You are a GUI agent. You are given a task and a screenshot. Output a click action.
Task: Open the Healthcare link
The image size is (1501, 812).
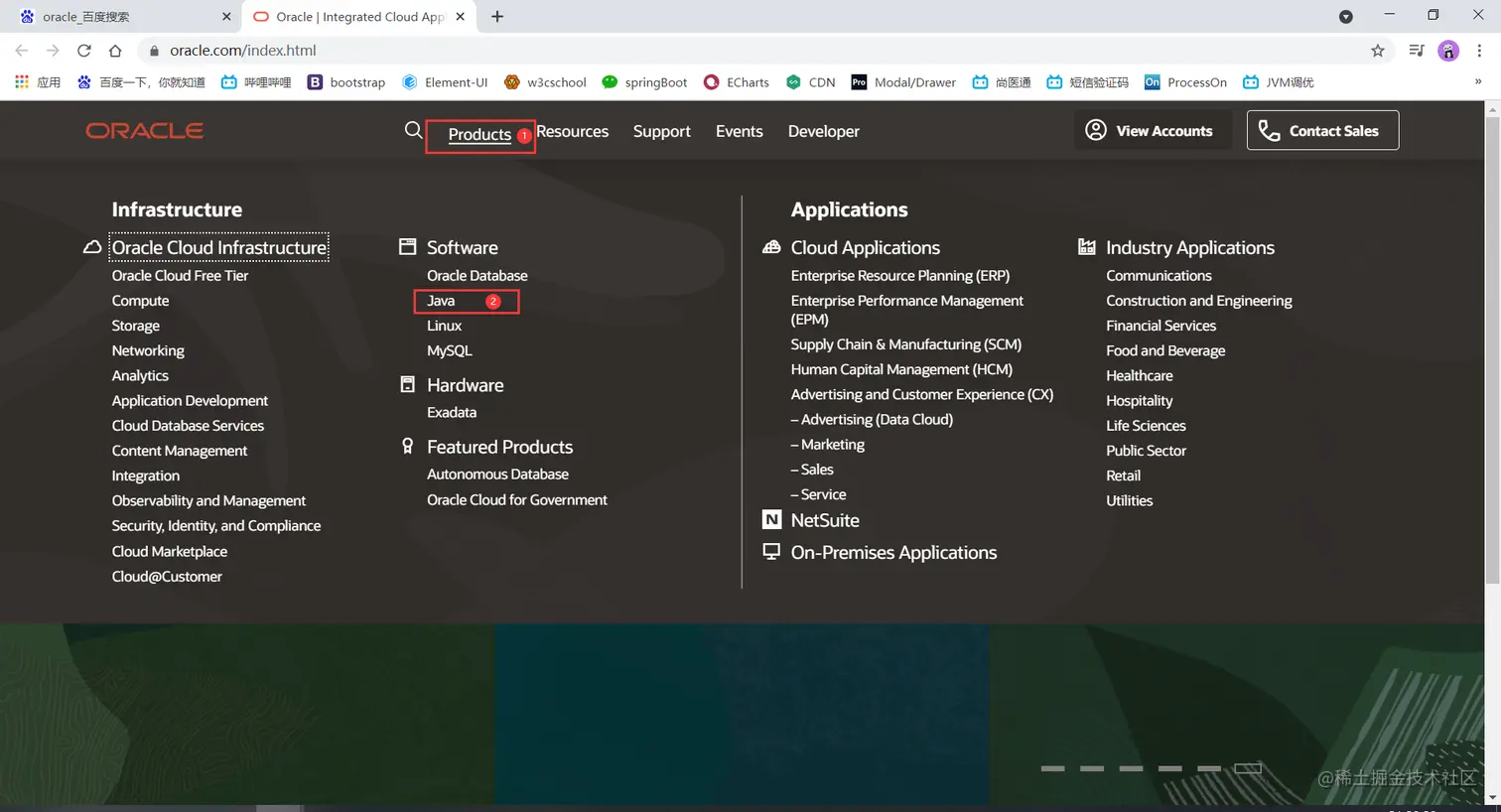[x=1140, y=375]
